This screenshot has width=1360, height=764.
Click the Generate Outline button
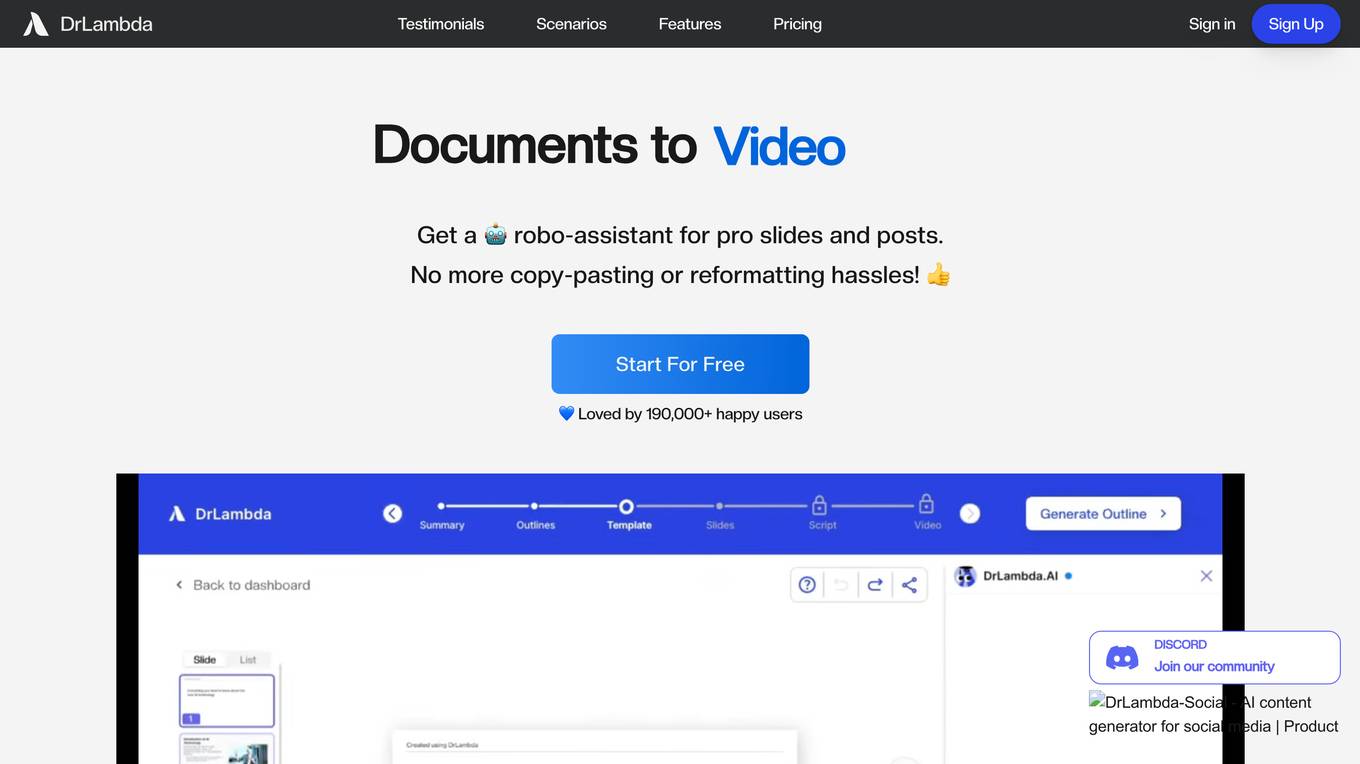[x=1103, y=513]
